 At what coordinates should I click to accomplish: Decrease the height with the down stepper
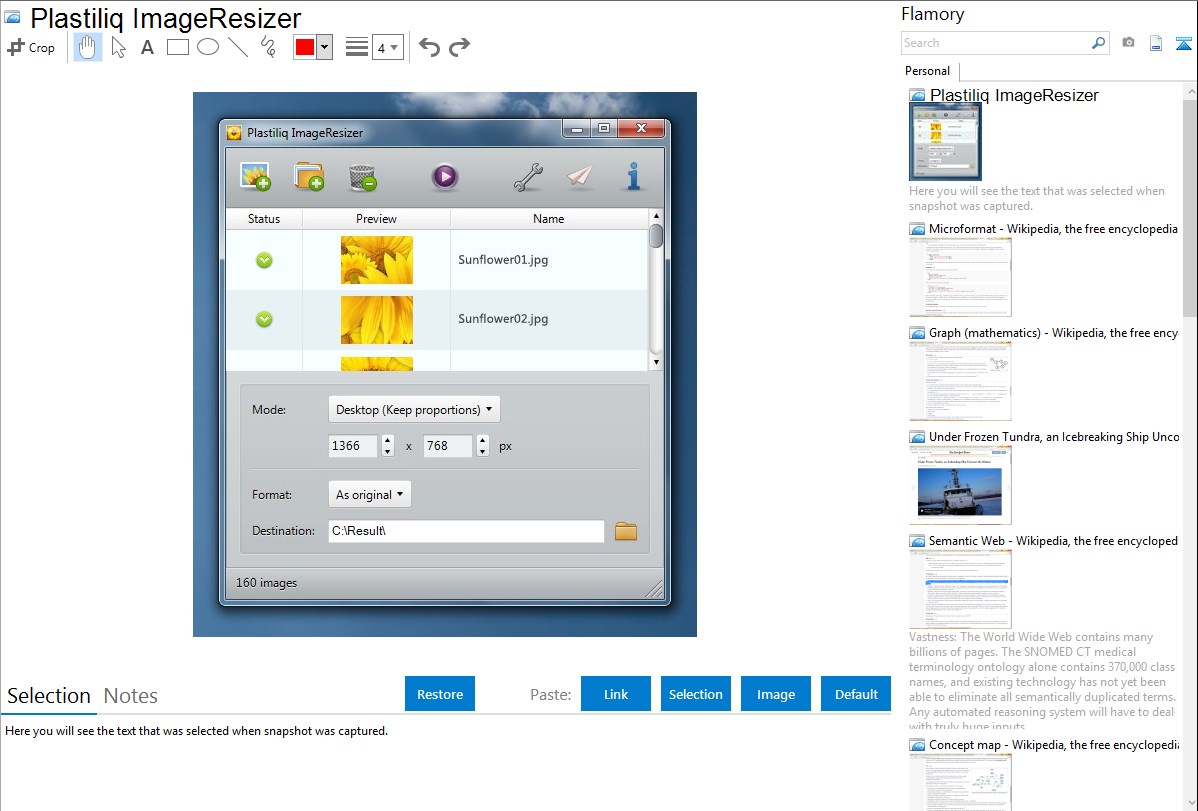coord(482,451)
